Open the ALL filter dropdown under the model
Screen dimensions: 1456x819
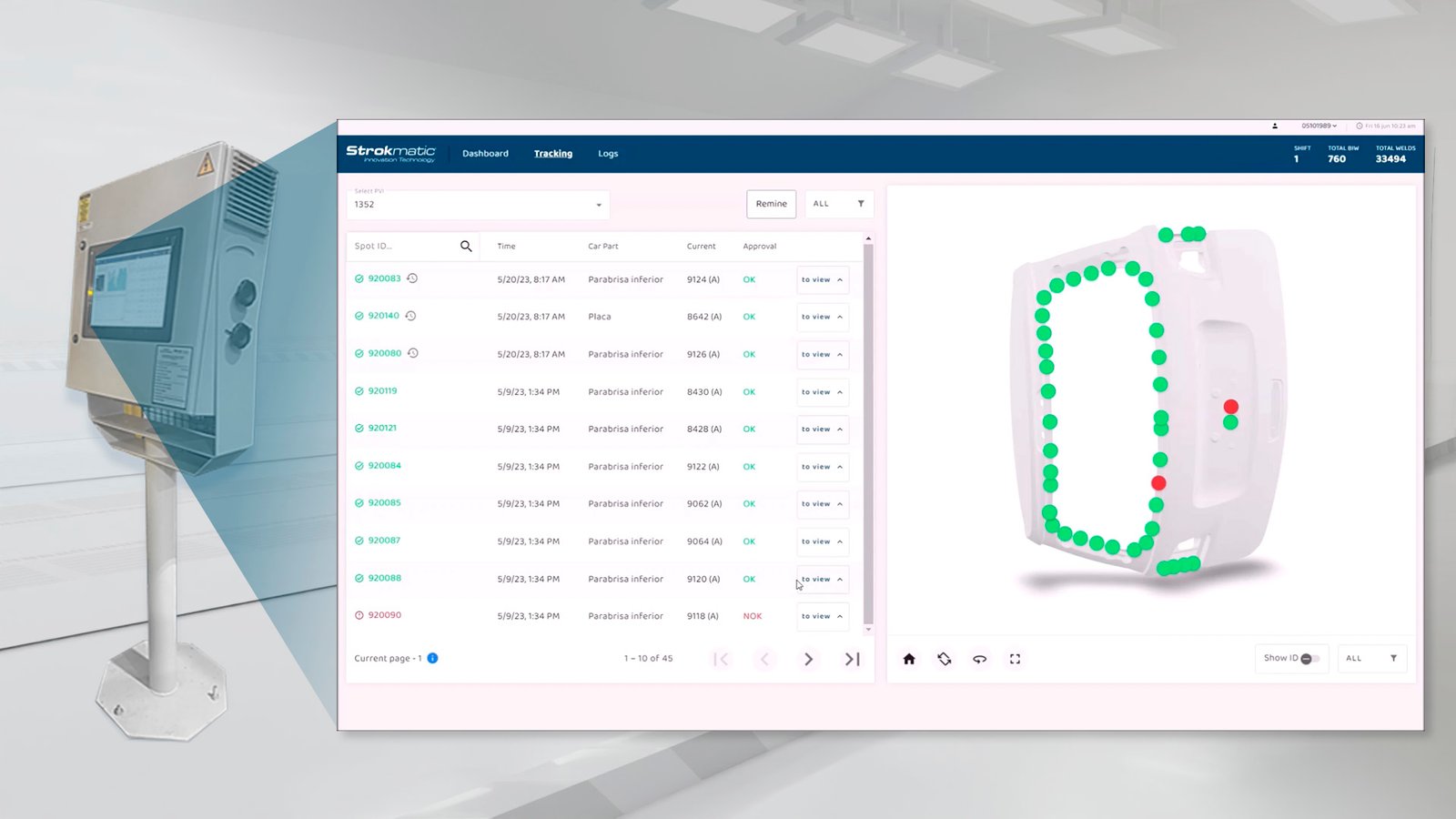pos(1371,658)
